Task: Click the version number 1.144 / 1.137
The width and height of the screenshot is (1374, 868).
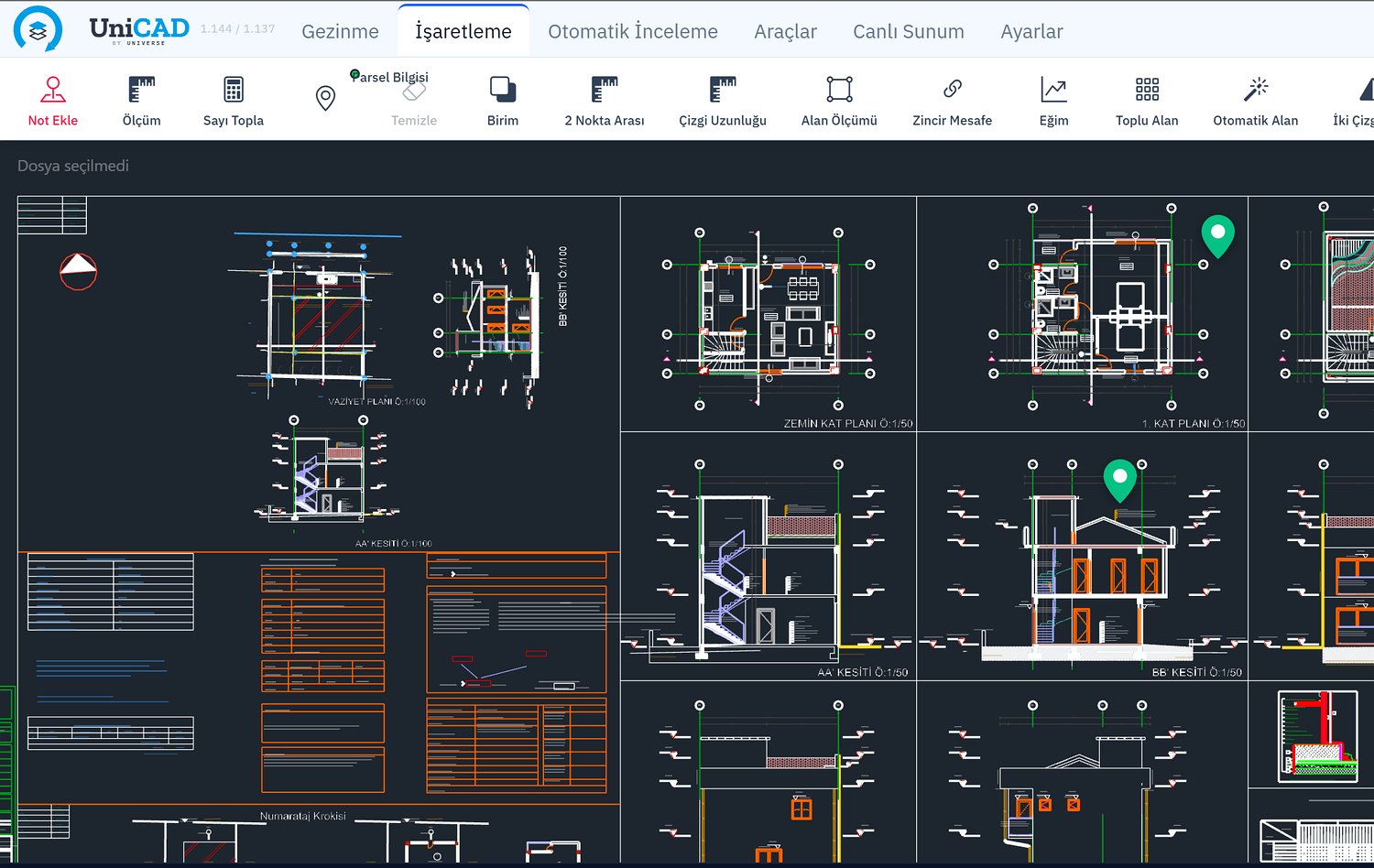Action: coord(237,29)
